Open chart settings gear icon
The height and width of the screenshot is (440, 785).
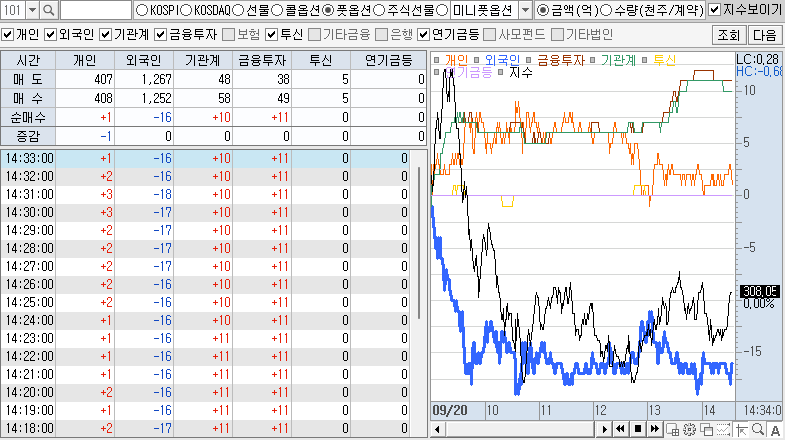[x=688, y=430]
